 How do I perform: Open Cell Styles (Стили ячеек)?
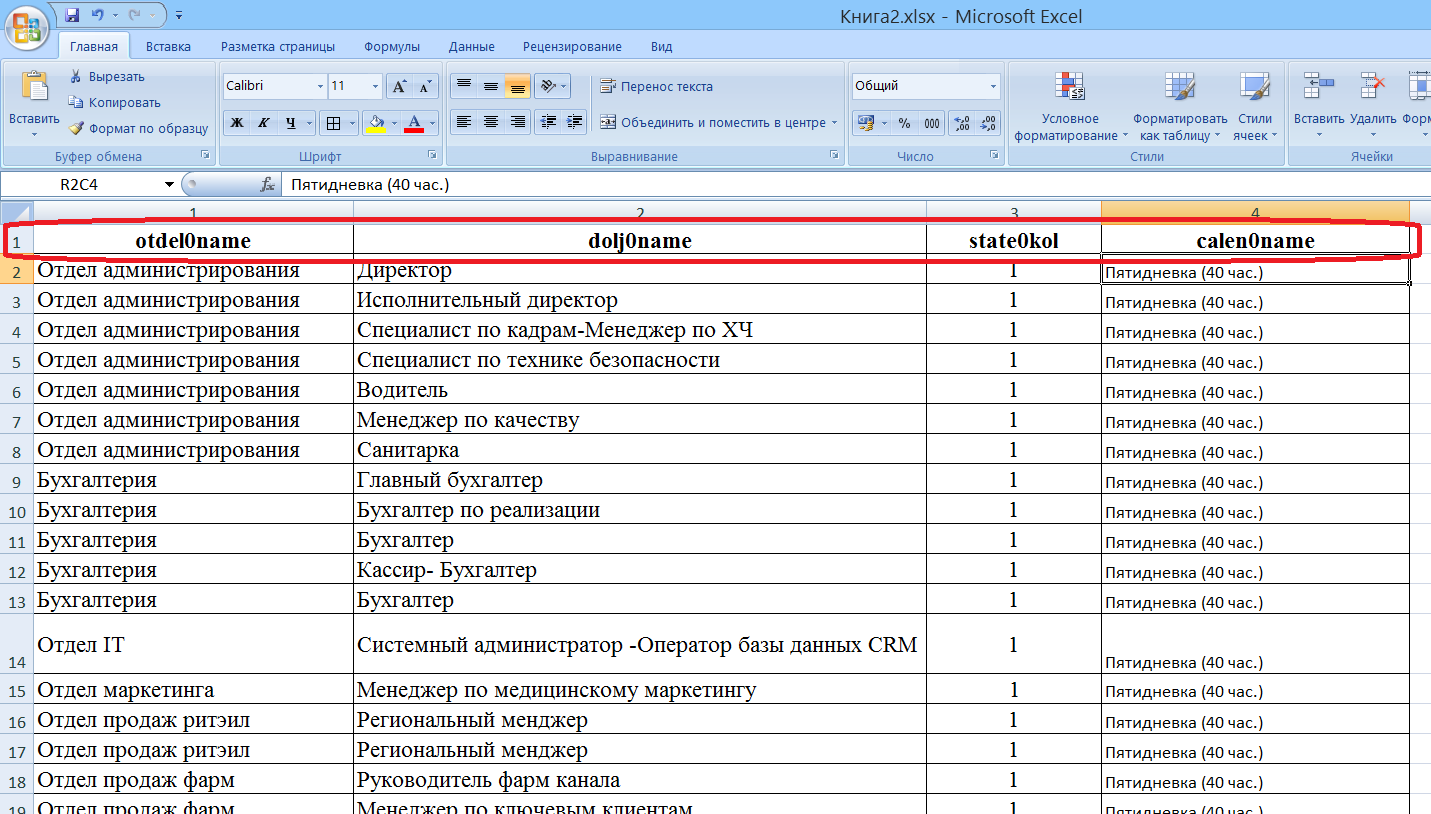tap(1254, 107)
